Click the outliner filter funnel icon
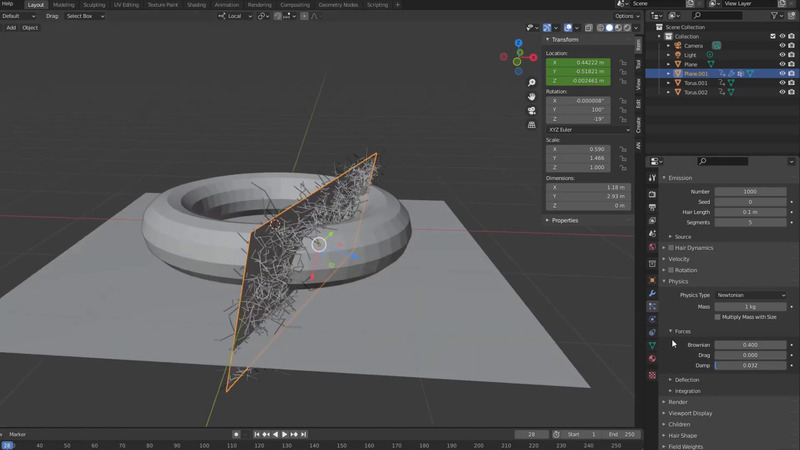 [x=776, y=16]
